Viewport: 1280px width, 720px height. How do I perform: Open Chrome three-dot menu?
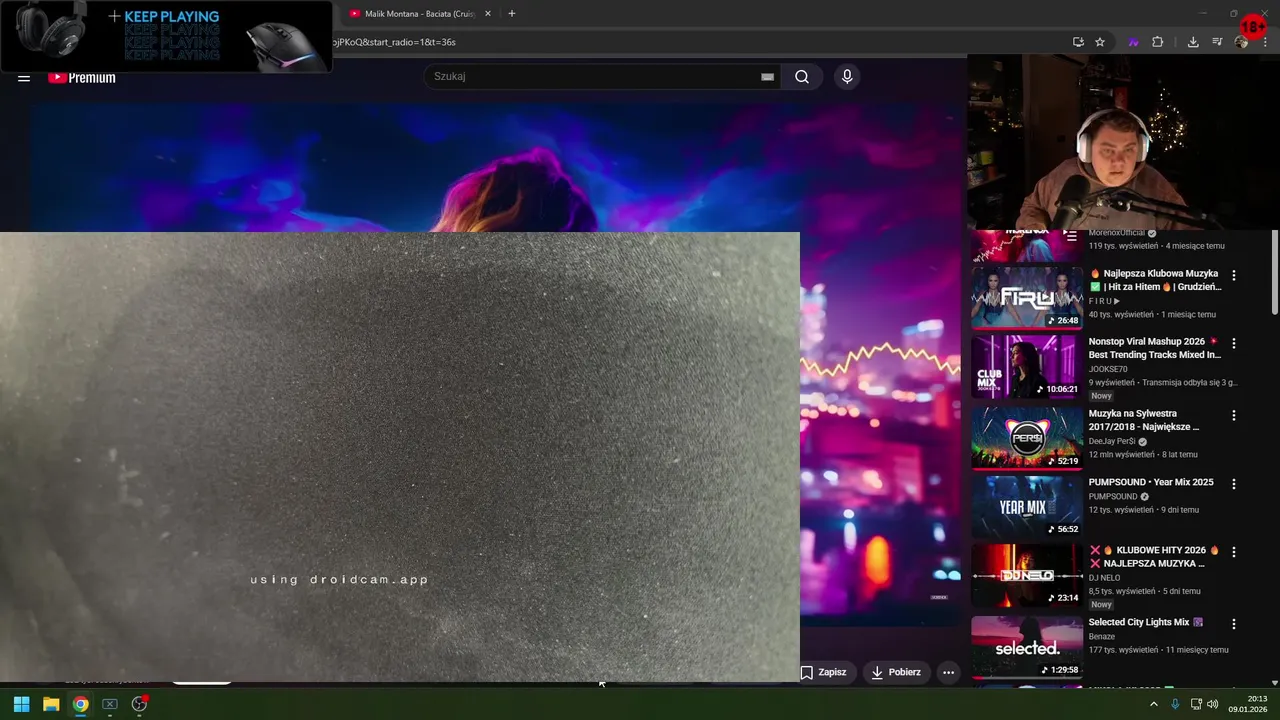[1263, 42]
